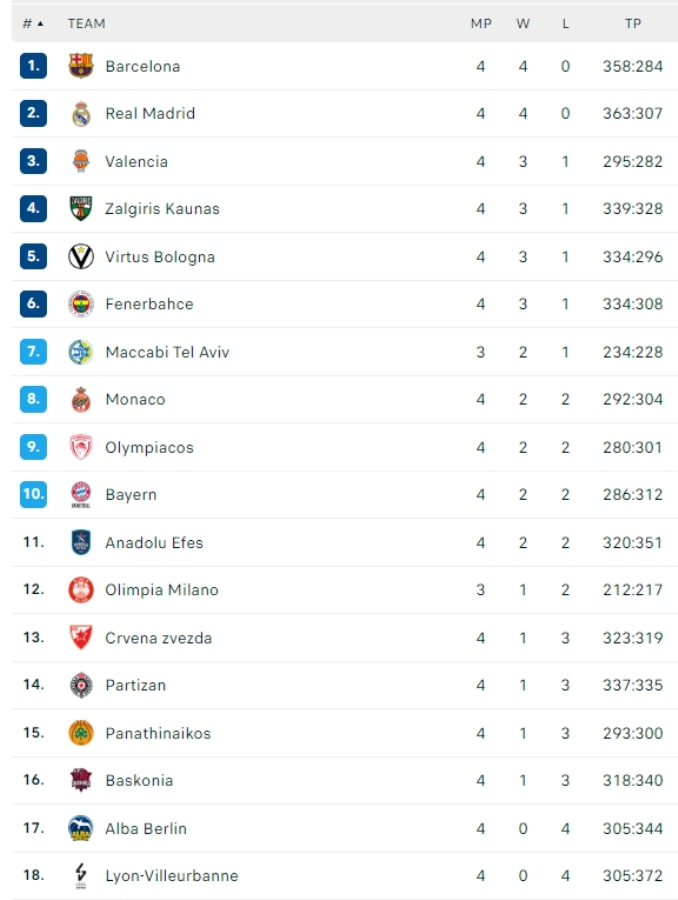The width and height of the screenshot is (678, 900).
Task: Click the Olympiacos crest icon
Action: pos(81,447)
